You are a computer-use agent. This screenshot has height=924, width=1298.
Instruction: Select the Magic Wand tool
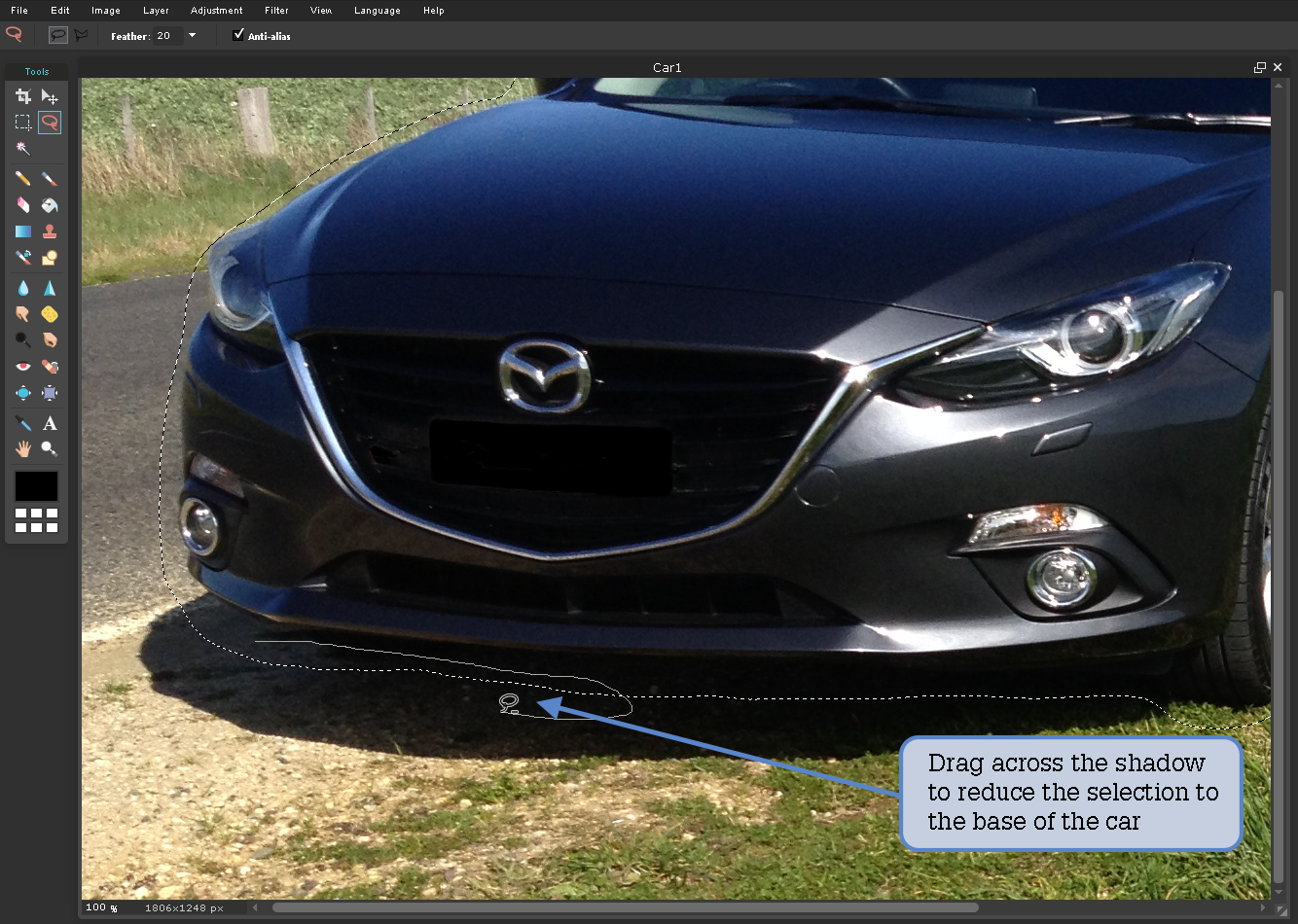point(23,149)
